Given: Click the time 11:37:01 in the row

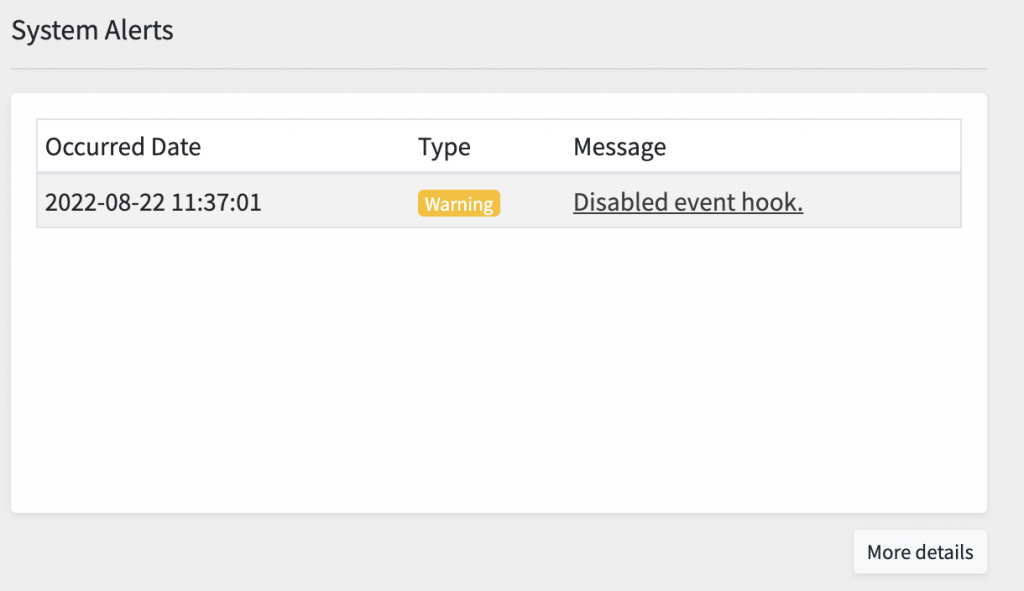Looking at the screenshot, I should 216,202.
